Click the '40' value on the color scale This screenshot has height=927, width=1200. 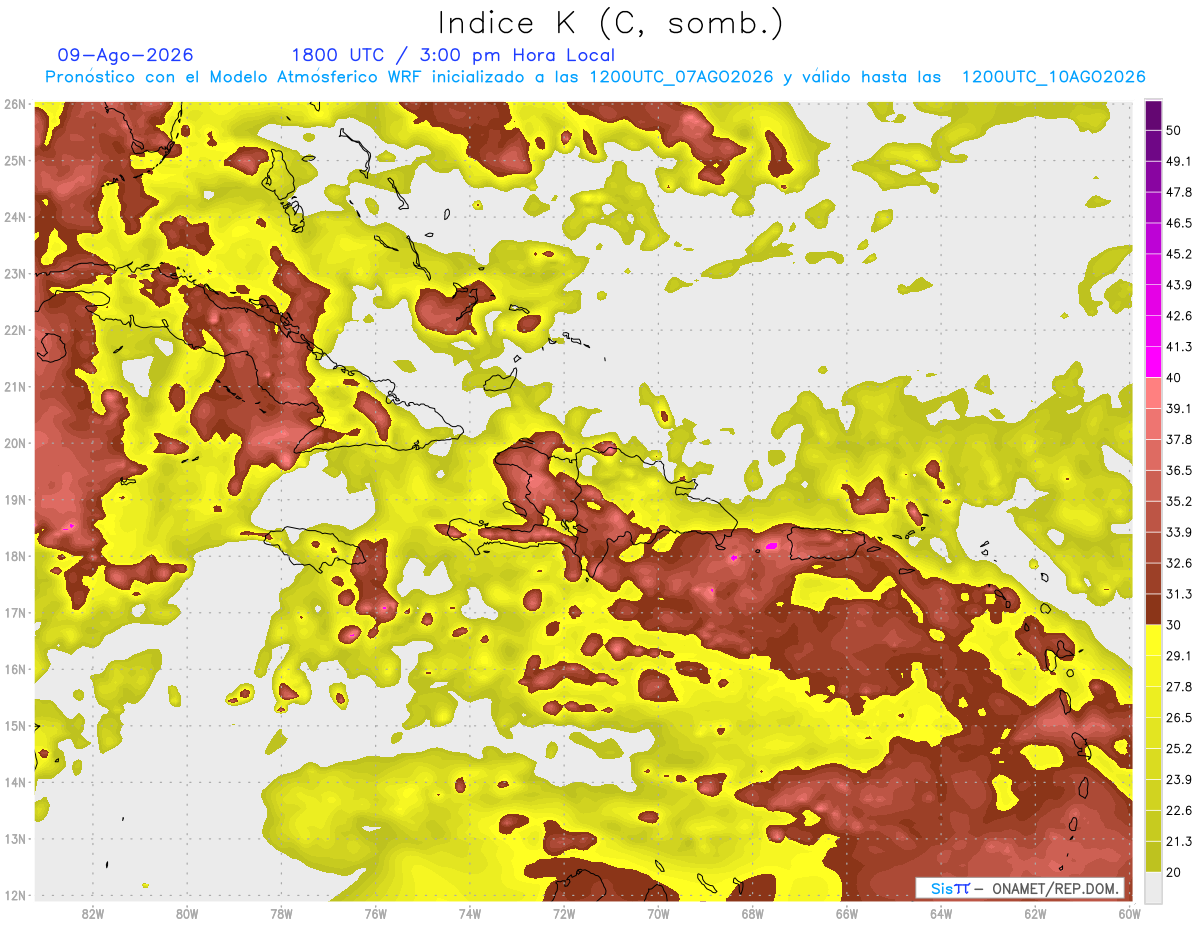pos(1174,378)
